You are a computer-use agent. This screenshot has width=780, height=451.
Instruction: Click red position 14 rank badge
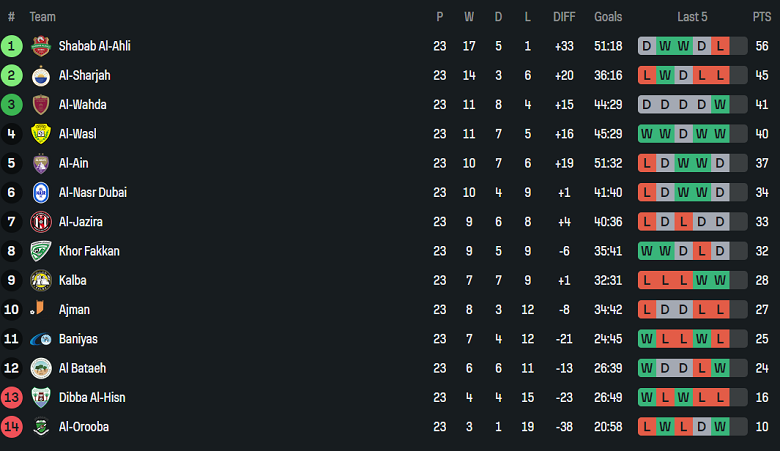[12, 427]
